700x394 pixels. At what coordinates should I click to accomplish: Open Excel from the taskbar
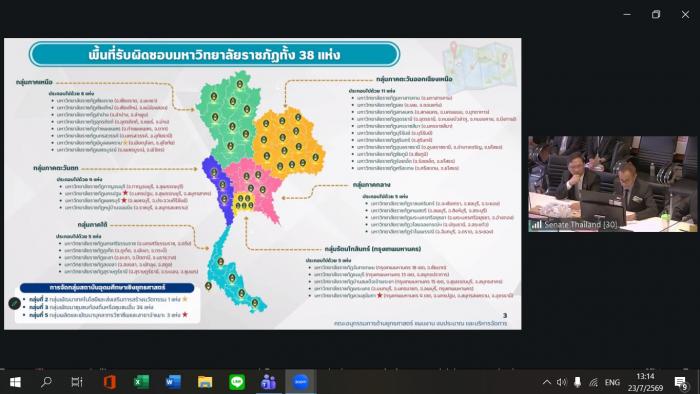tap(142, 382)
